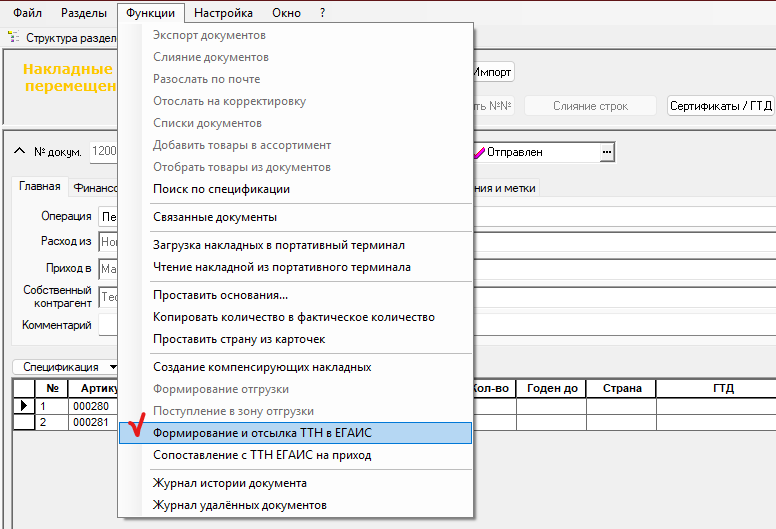Open the Окно menu
This screenshot has width=776, height=529.
tap(286, 13)
